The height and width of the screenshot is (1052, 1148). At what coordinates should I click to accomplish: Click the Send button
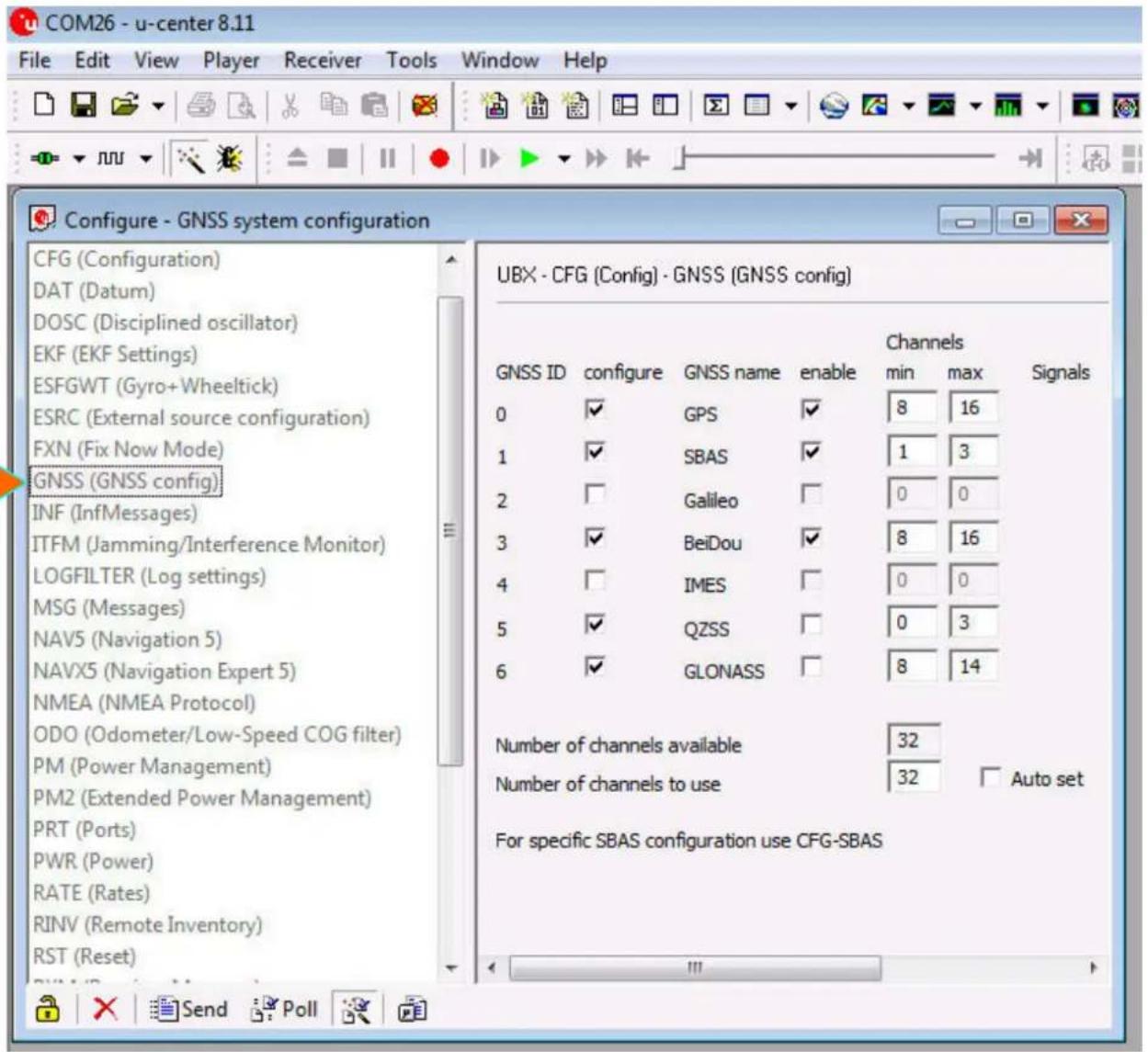point(188,1009)
